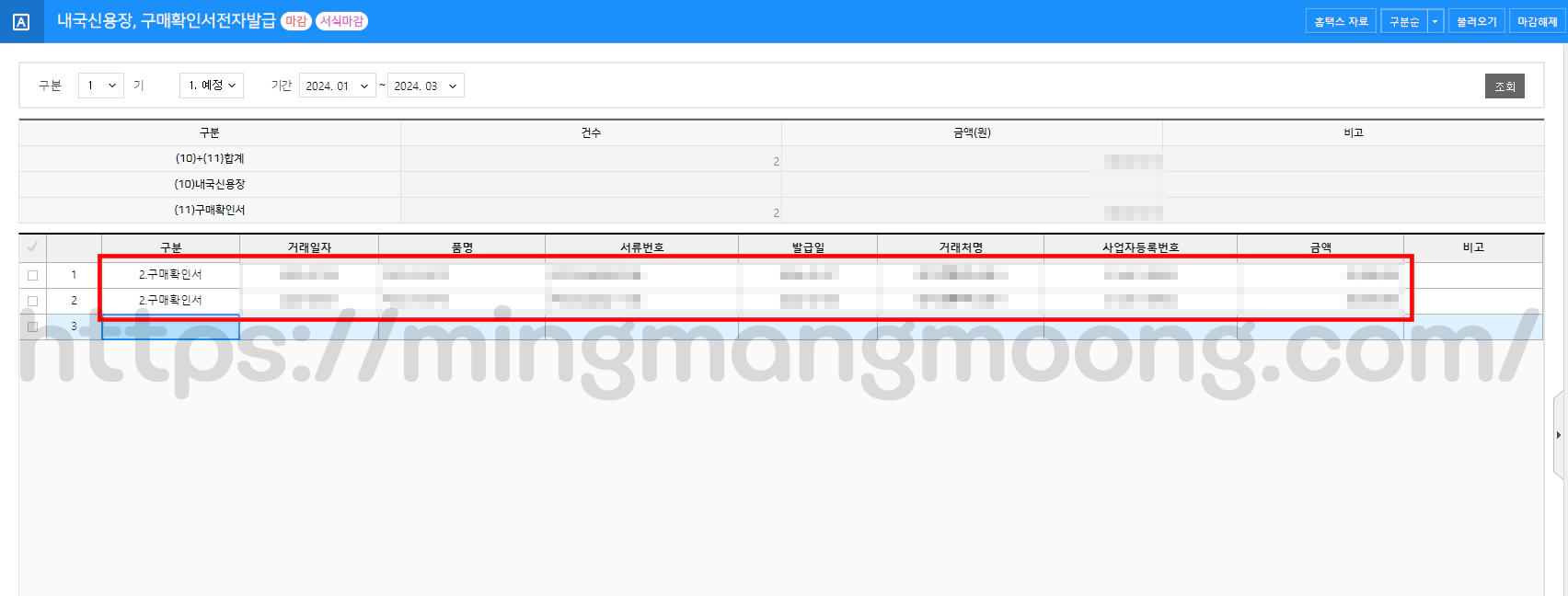This screenshot has height=596, width=1568.
Task: Open the end month dropdown 2024. 03
Action: click(425, 86)
